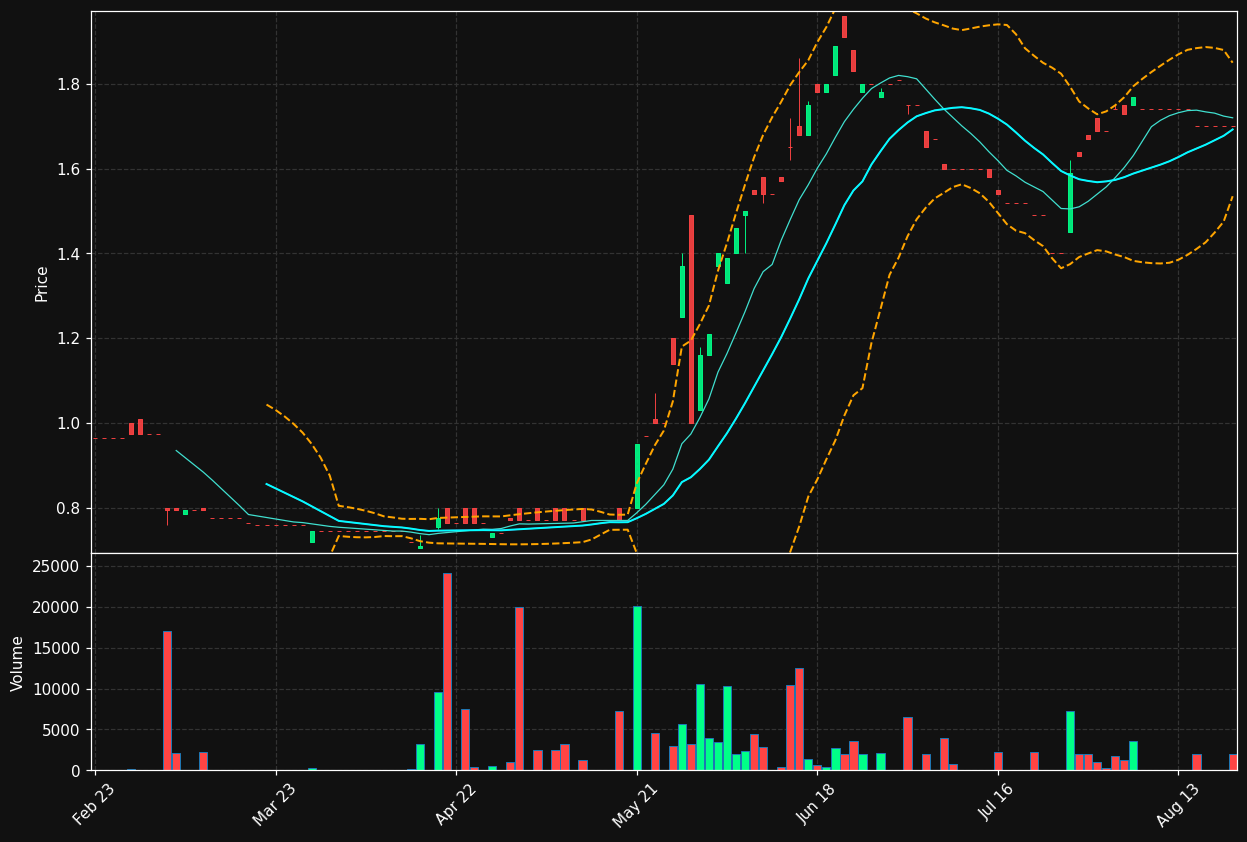Select the tallest red volume bar above 24000
Screen dimensions: 1247x842
point(447,671)
